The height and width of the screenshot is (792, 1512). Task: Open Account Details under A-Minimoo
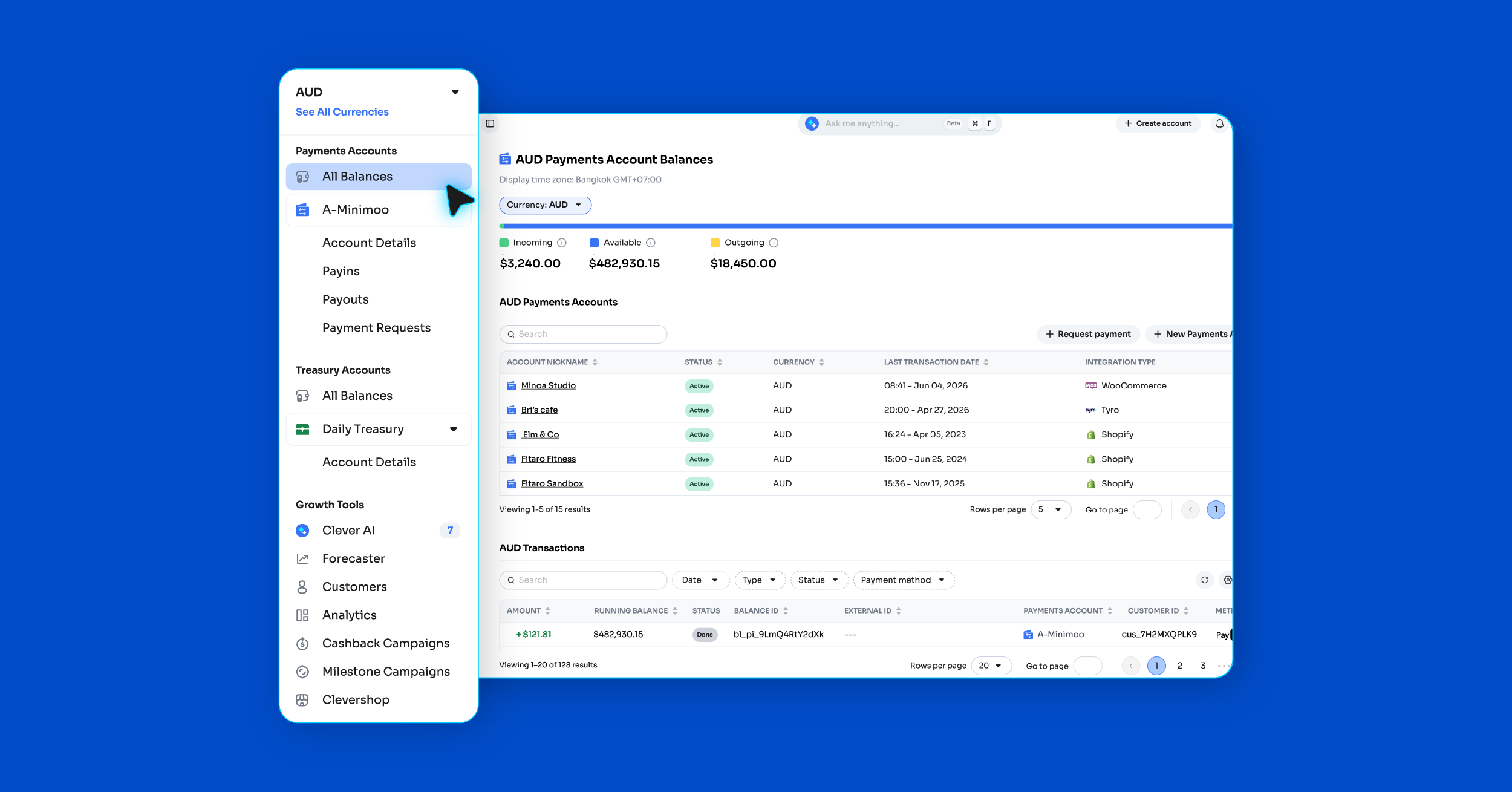tap(369, 243)
